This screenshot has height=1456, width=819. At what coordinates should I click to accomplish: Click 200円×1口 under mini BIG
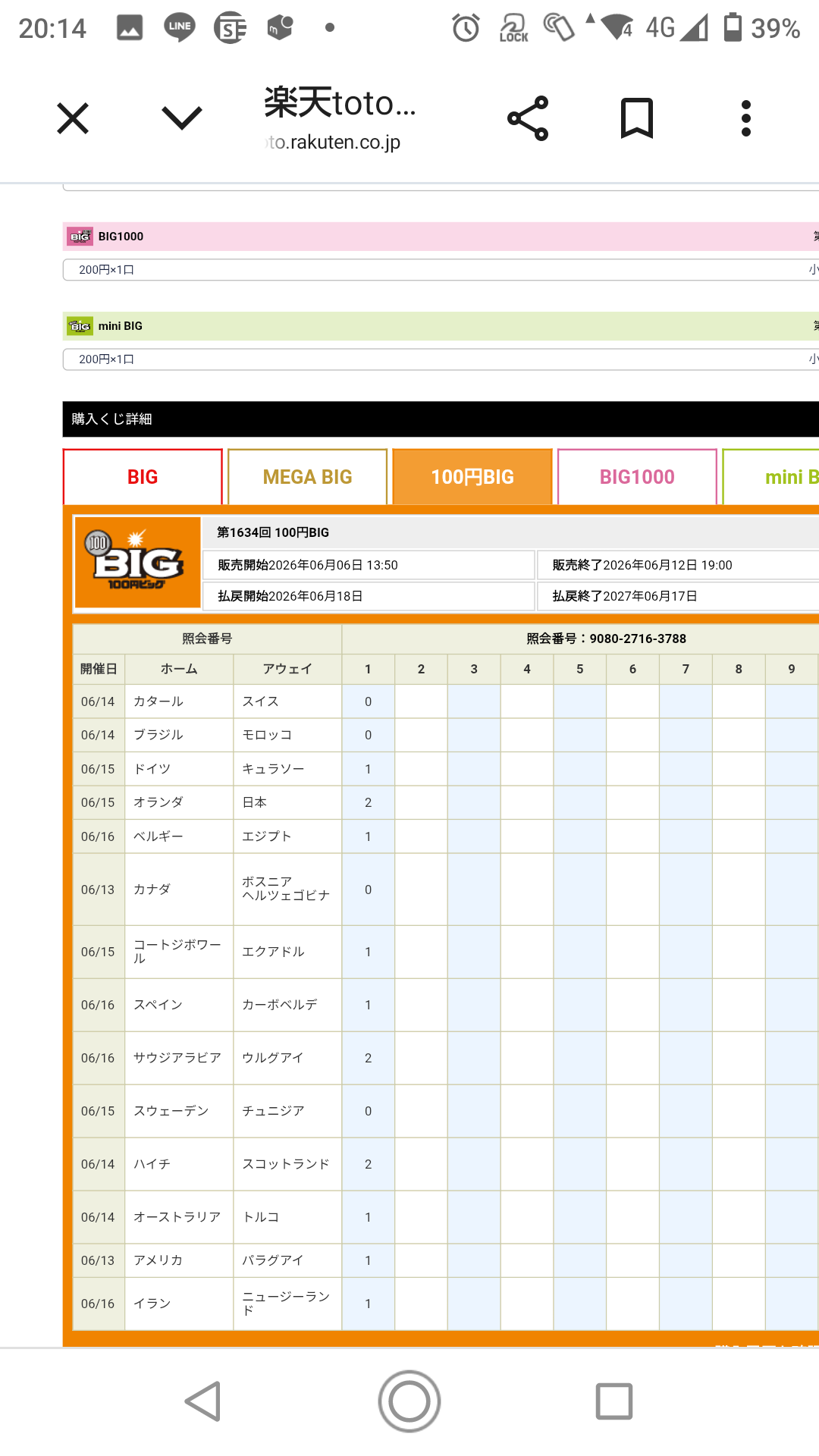coord(106,359)
